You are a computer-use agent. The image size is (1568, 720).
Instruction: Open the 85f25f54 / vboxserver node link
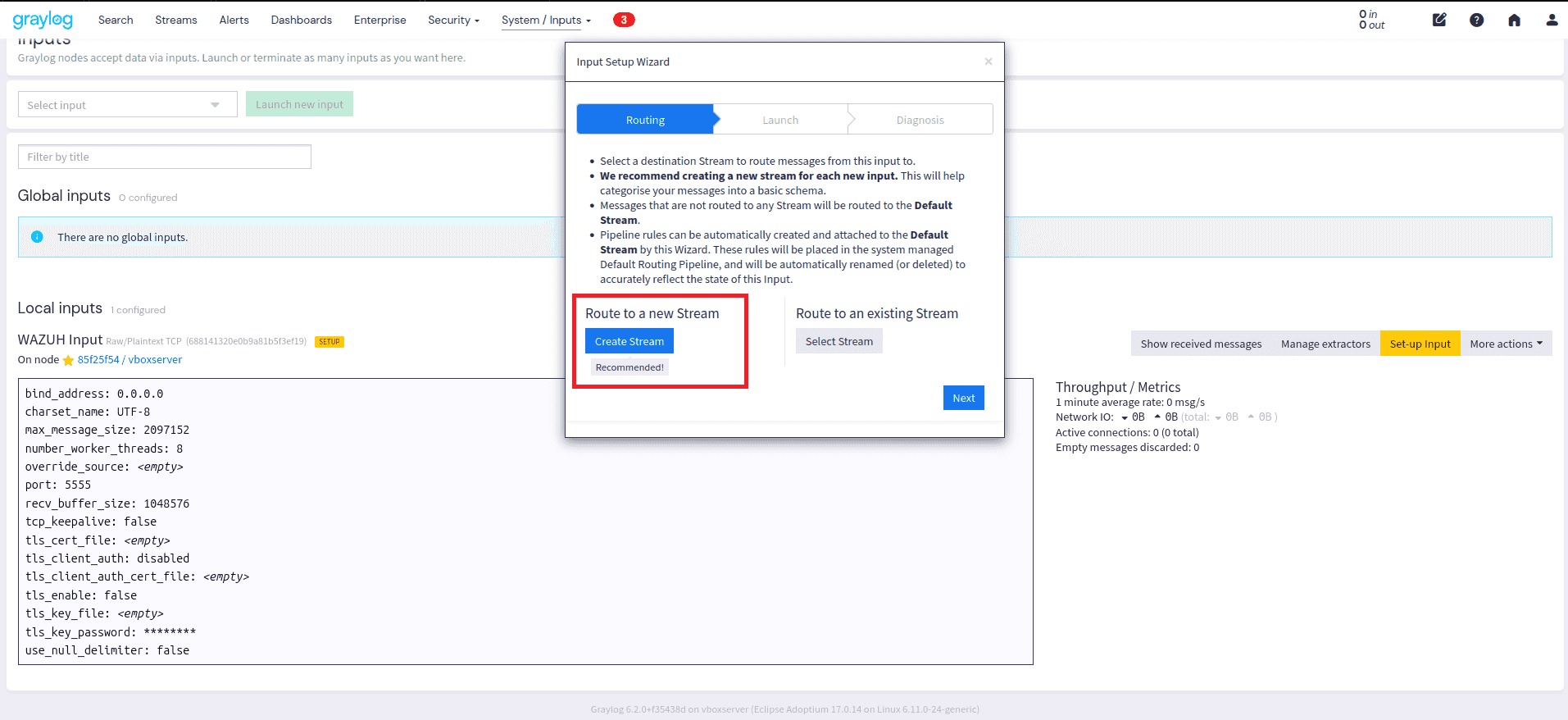[x=130, y=360]
